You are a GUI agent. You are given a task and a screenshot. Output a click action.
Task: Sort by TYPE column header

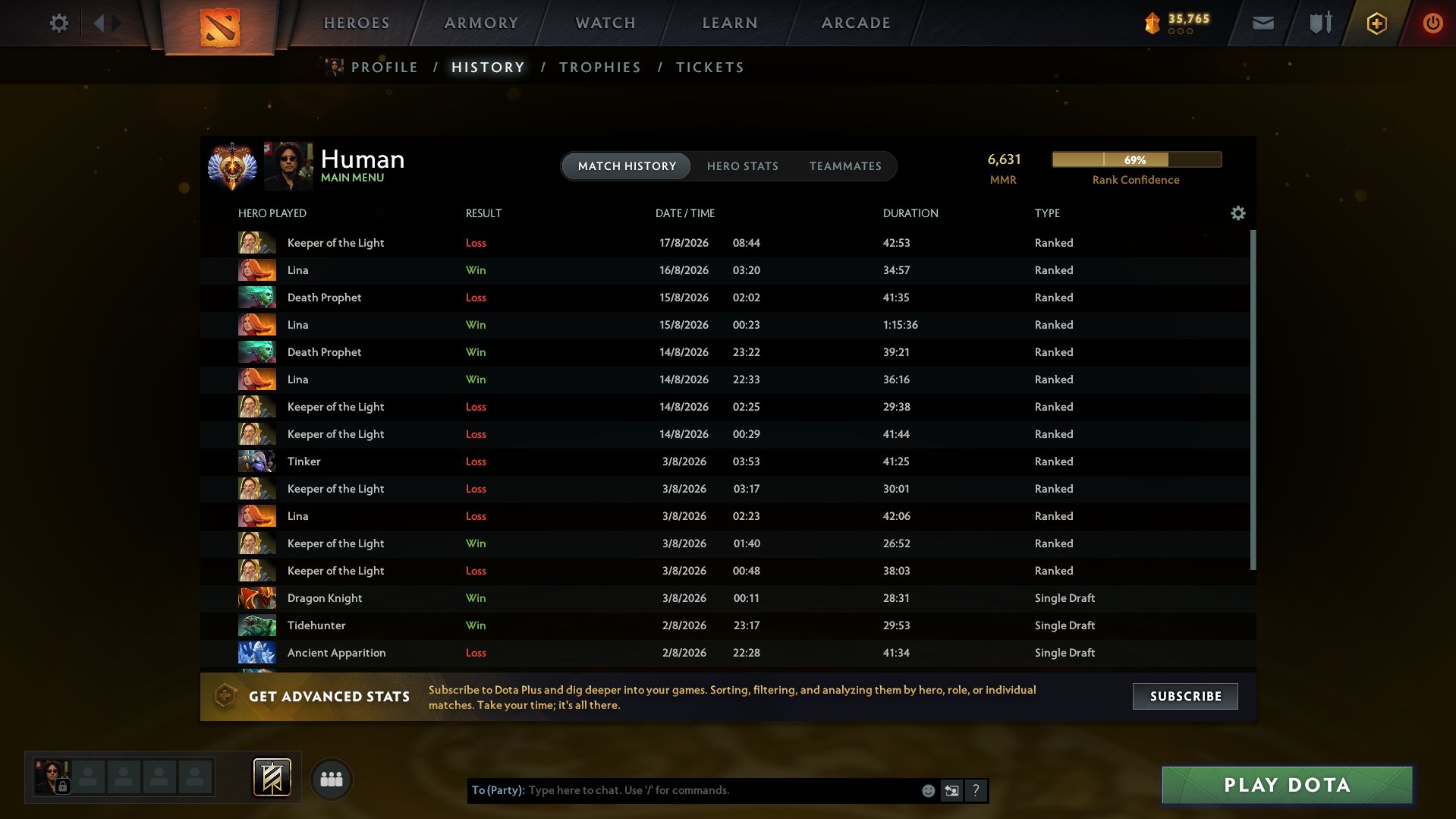pyautogui.click(x=1047, y=213)
